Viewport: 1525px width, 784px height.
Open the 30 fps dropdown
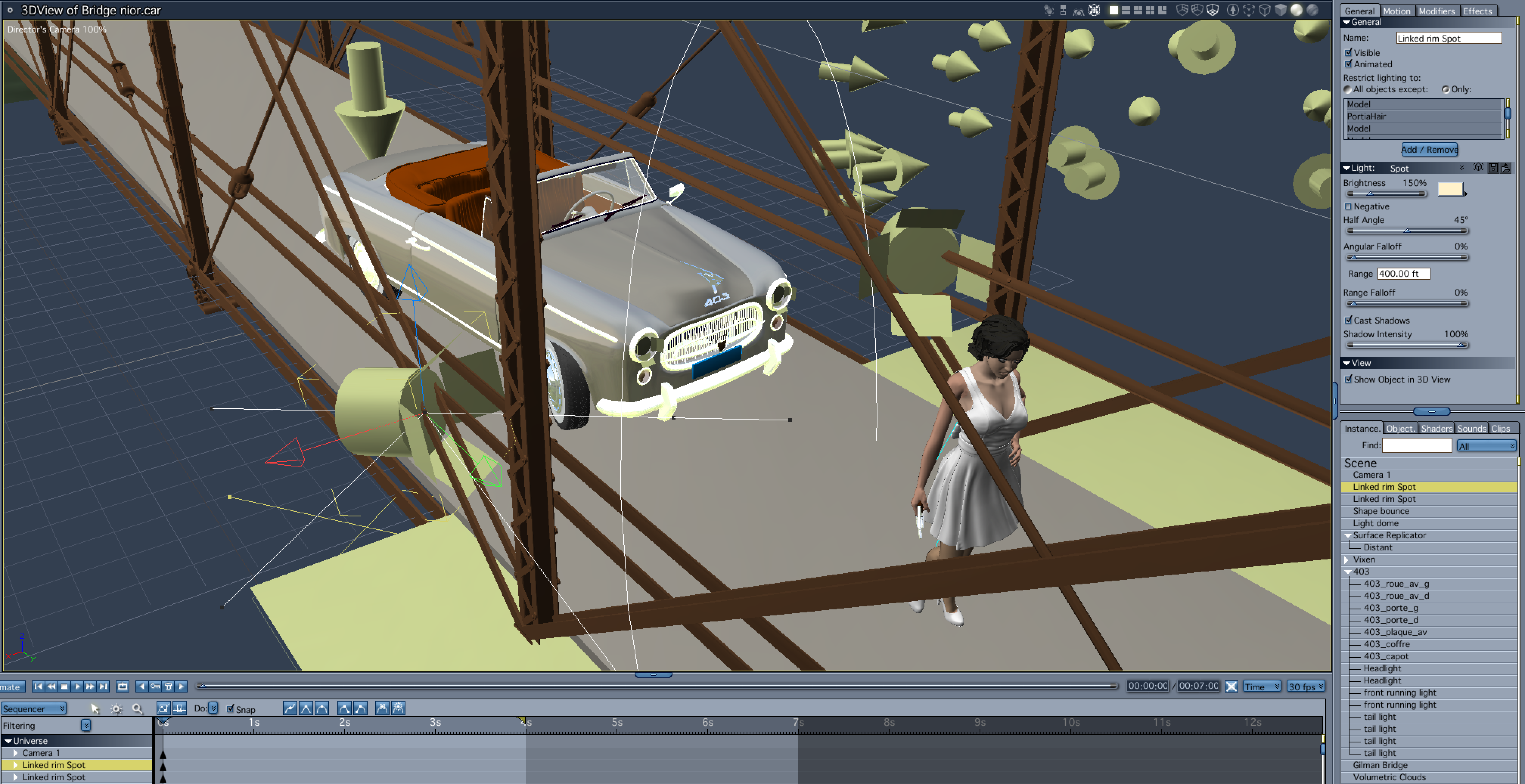pyautogui.click(x=1305, y=686)
